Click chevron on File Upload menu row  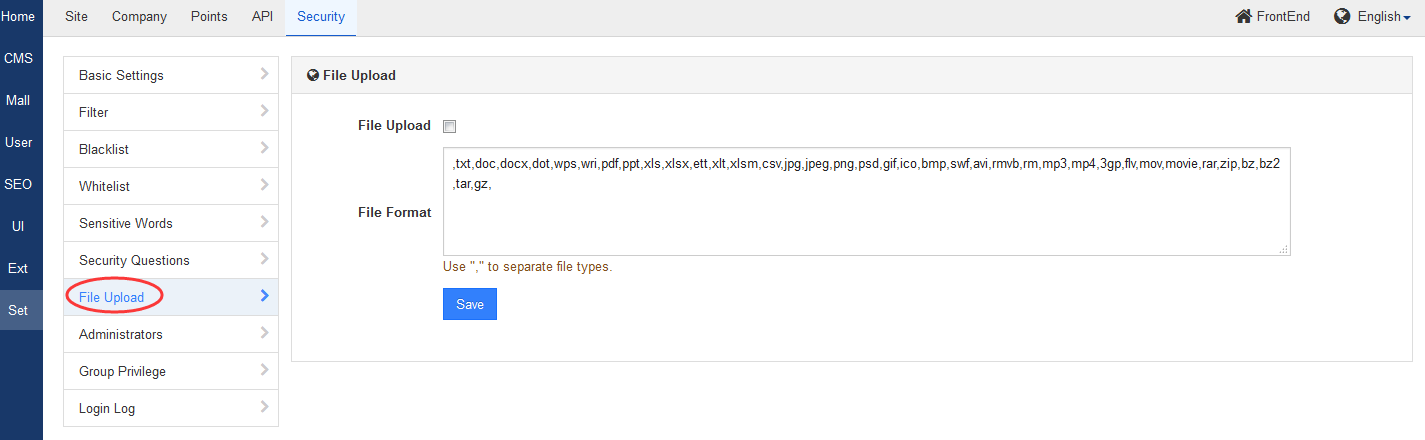click(264, 296)
